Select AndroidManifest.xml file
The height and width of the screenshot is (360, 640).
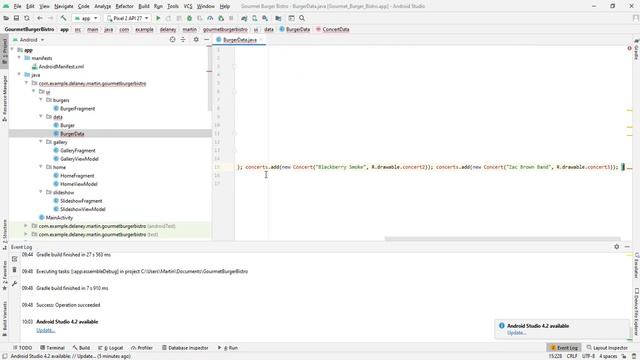click(61, 67)
